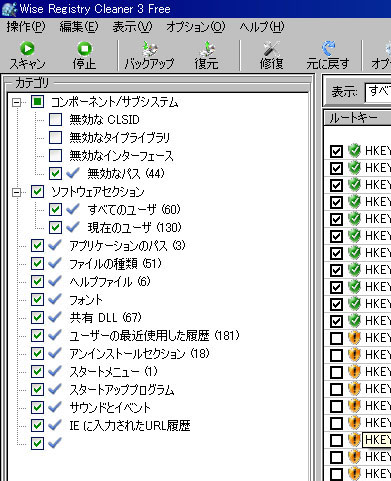Uncheck the ファイルの種類 (51) checkbox
Image resolution: width=391 pixels, height=481 pixels.
click(37, 264)
